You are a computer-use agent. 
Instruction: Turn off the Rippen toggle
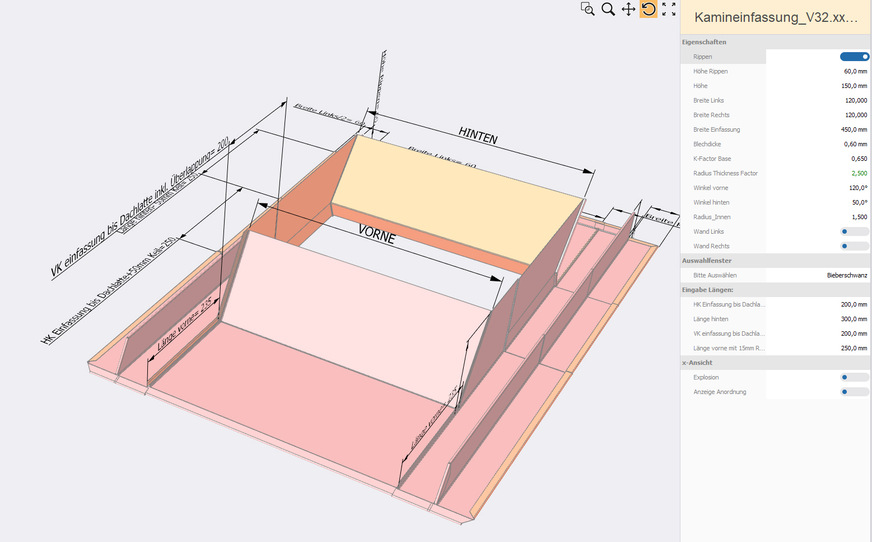[854, 57]
